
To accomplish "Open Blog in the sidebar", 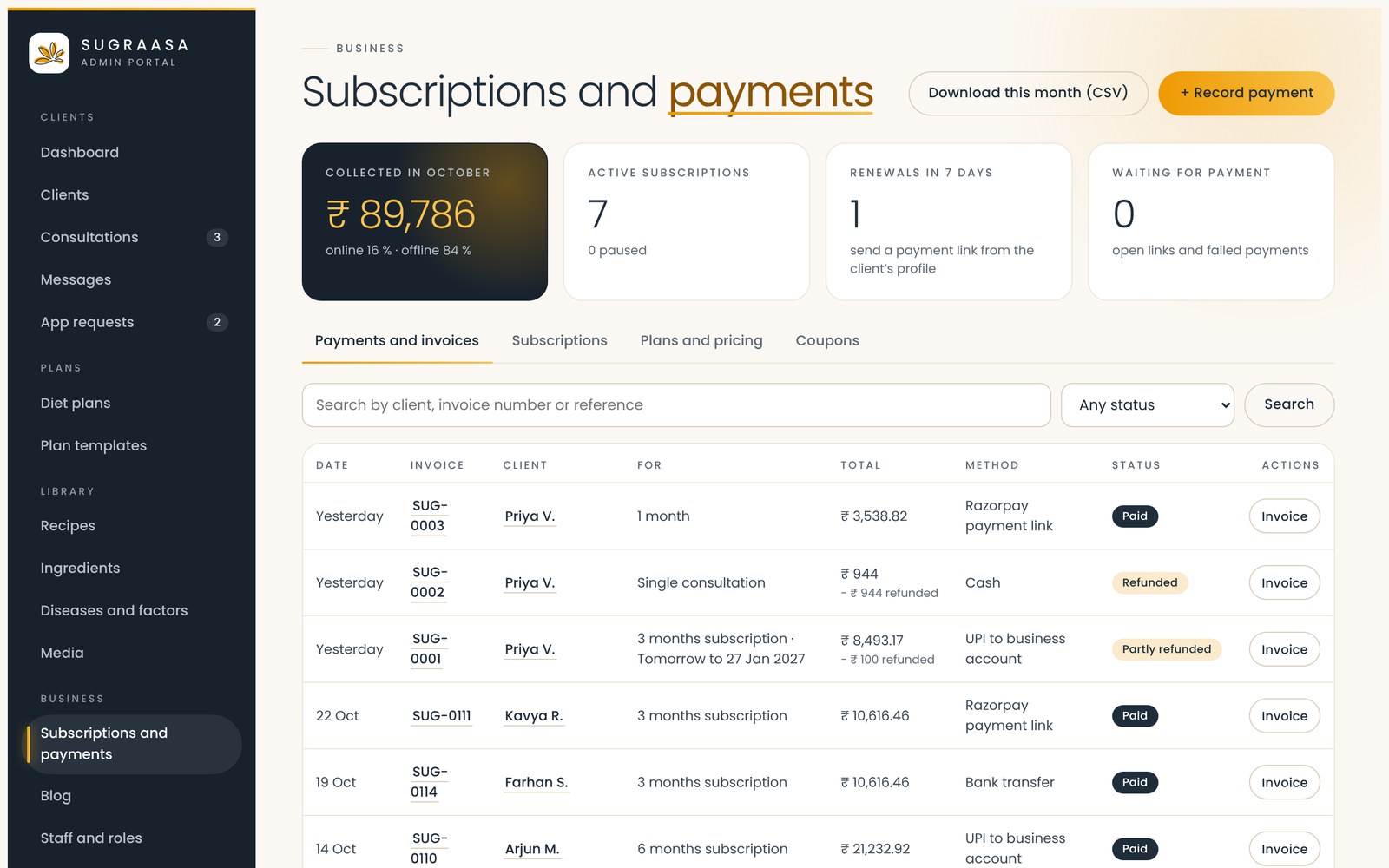I will [131, 796].
